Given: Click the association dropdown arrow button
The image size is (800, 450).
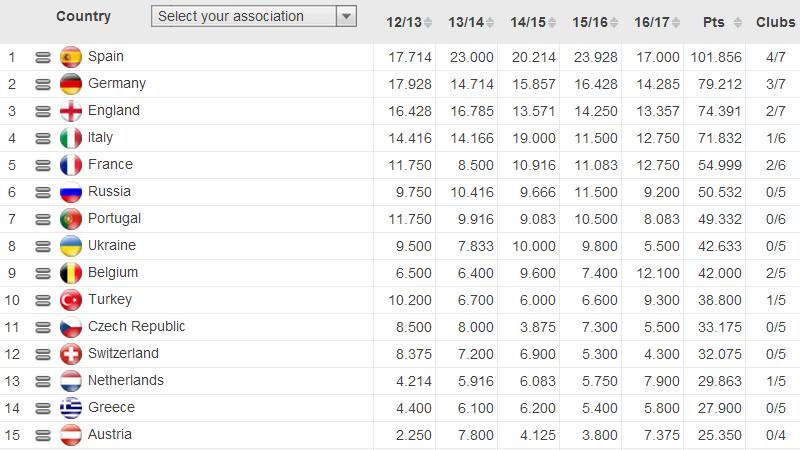Looking at the screenshot, I should coord(346,16).
